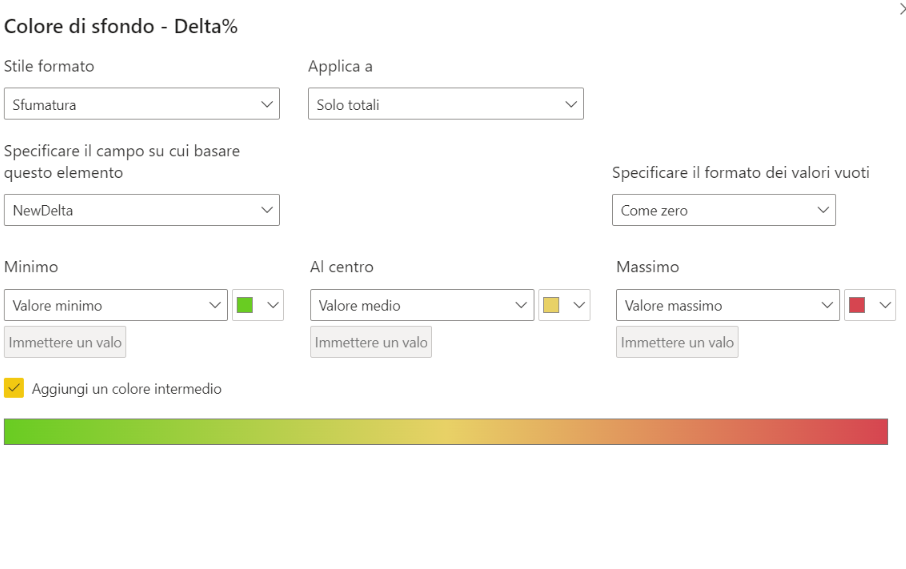Image resolution: width=906 pixels, height=569 pixels.
Task: Close the Colore di sfondo dialog
Action: [902, 8]
